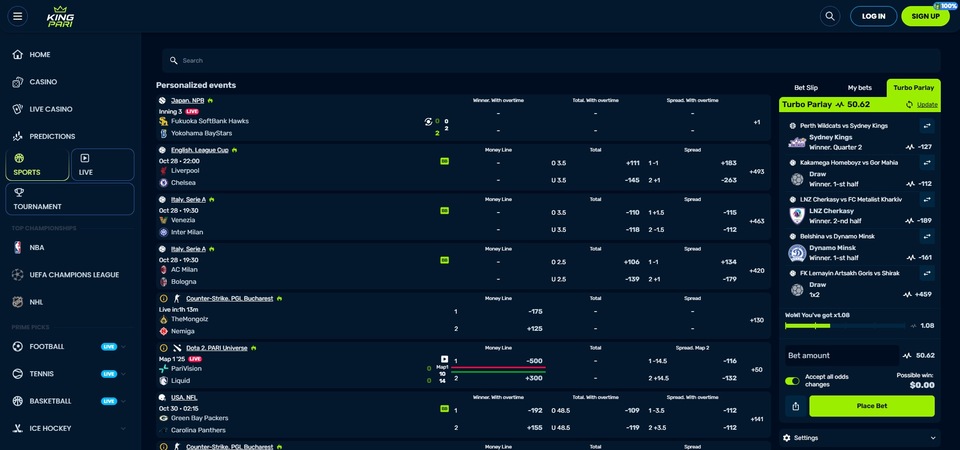960x450 pixels.
Task: Open the Venezia vs Inter Milan stats icon
Action: [444, 211]
